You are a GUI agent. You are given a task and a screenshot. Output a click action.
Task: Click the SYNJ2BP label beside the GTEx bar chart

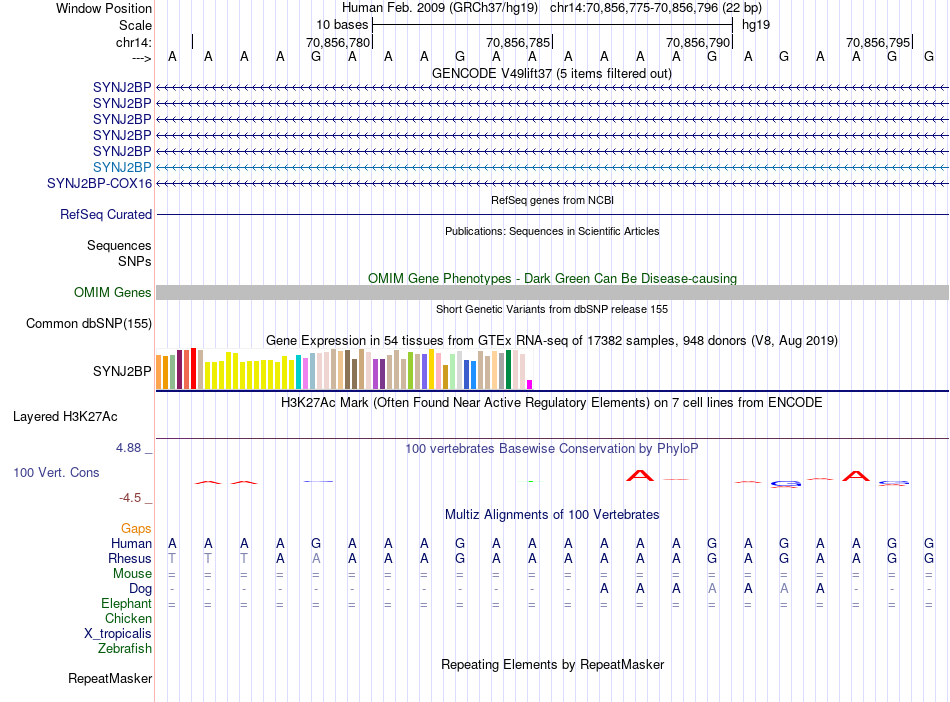[x=122, y=371]
